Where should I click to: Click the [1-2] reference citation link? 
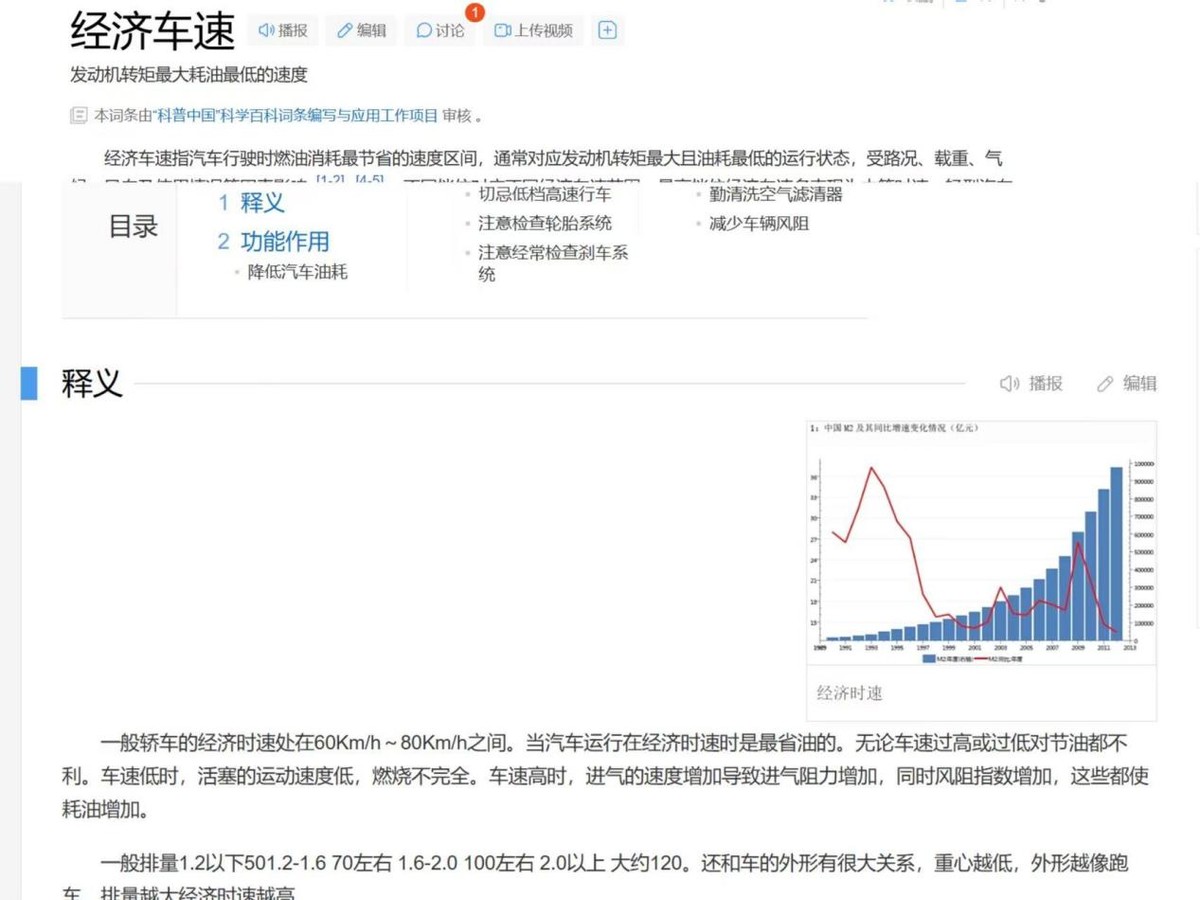(x=330, y=179)
